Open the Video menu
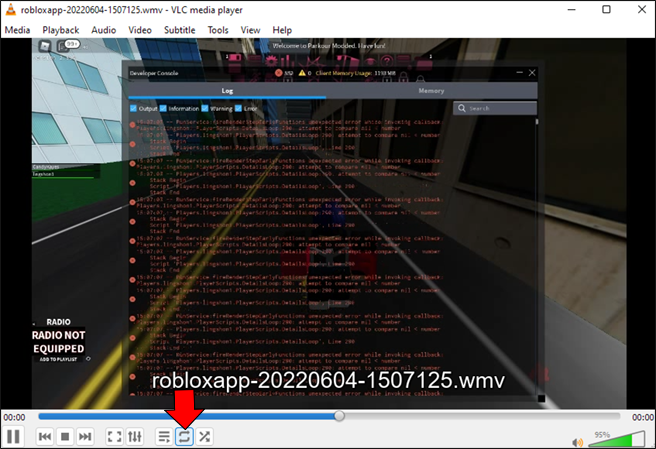Image resolution: width=656 pixels, height=449 pixels. click(140, 30)
